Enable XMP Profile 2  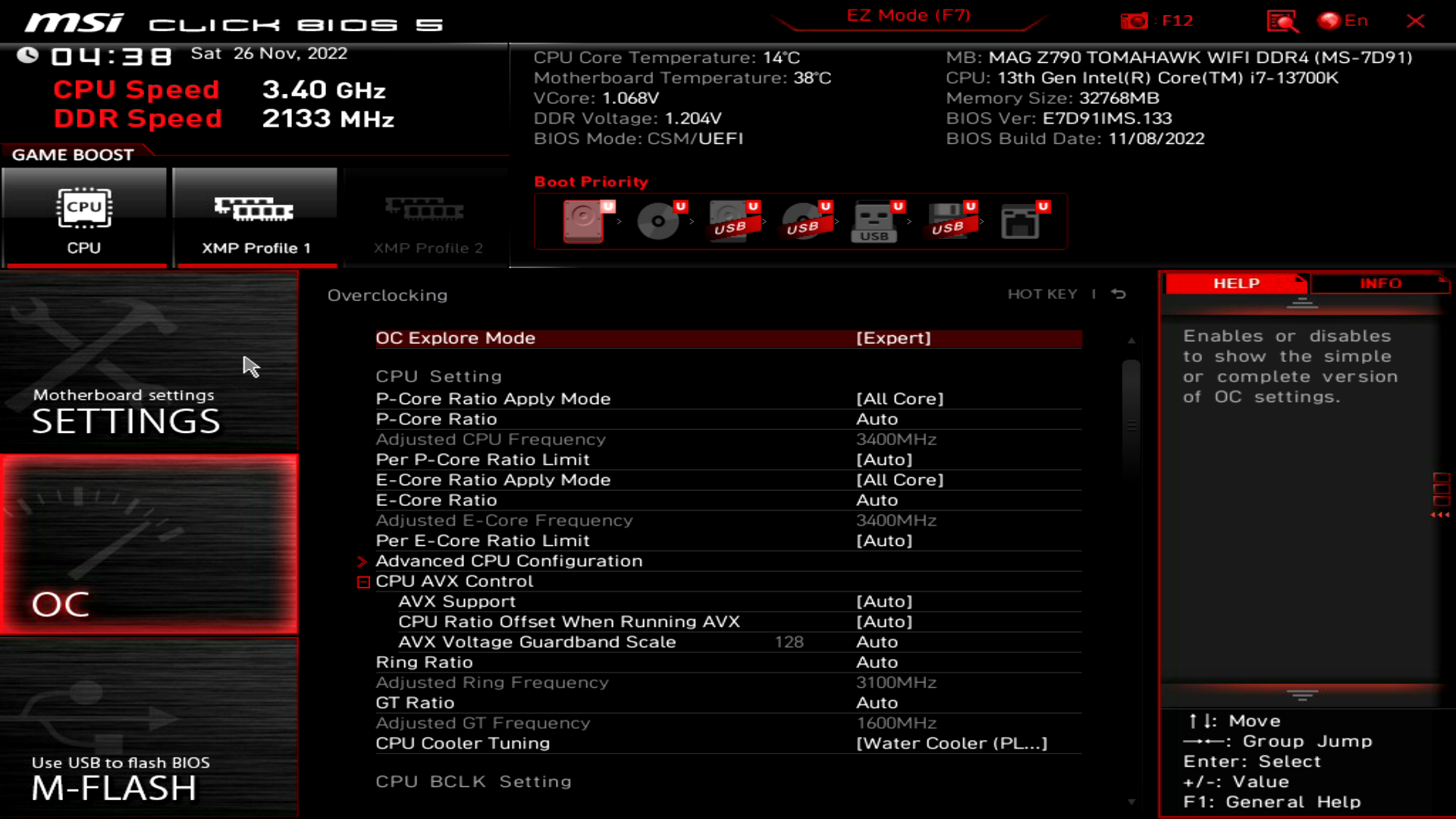[427, 218]
